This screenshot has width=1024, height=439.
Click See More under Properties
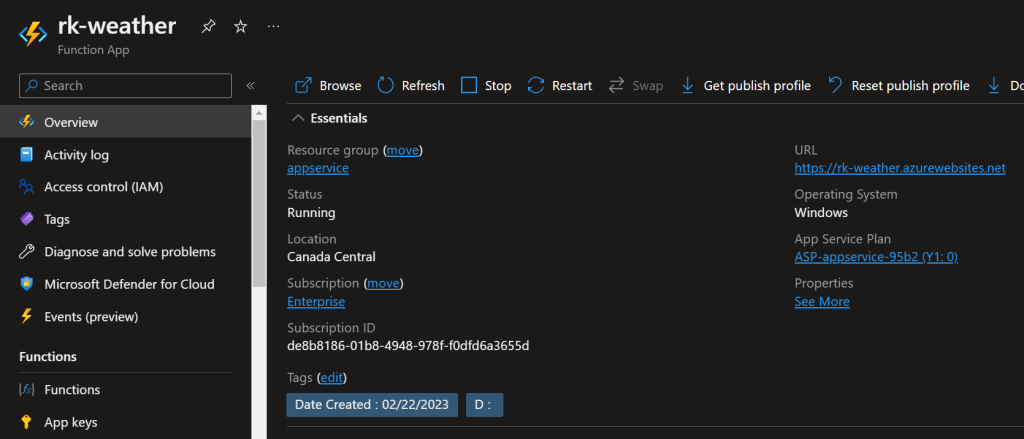(821, 301)
